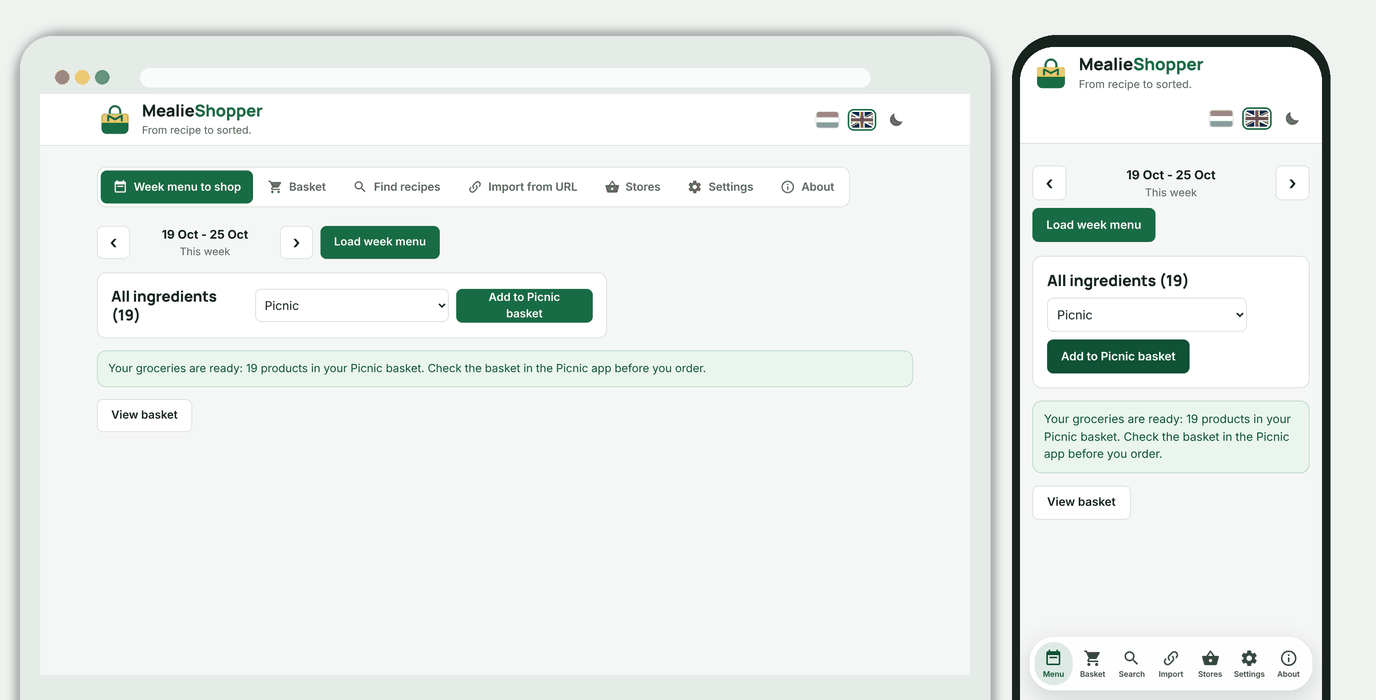Go to previous week in mobile view

(1049, 183)
